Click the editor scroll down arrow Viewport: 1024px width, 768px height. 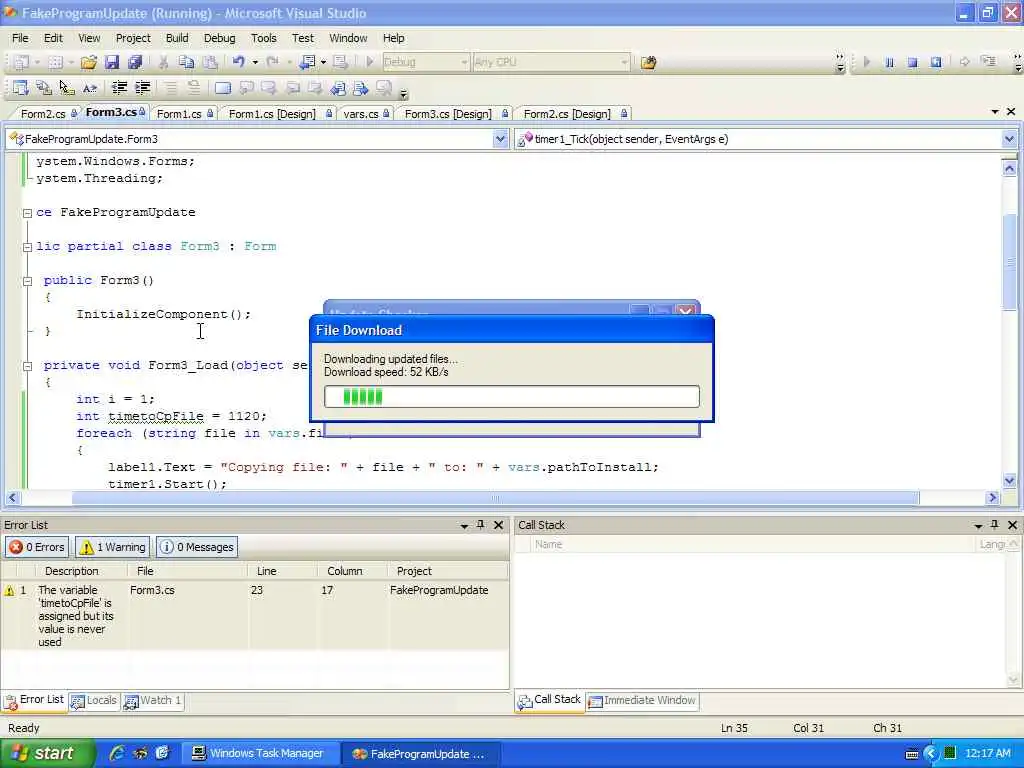[x=1009, y=480]
